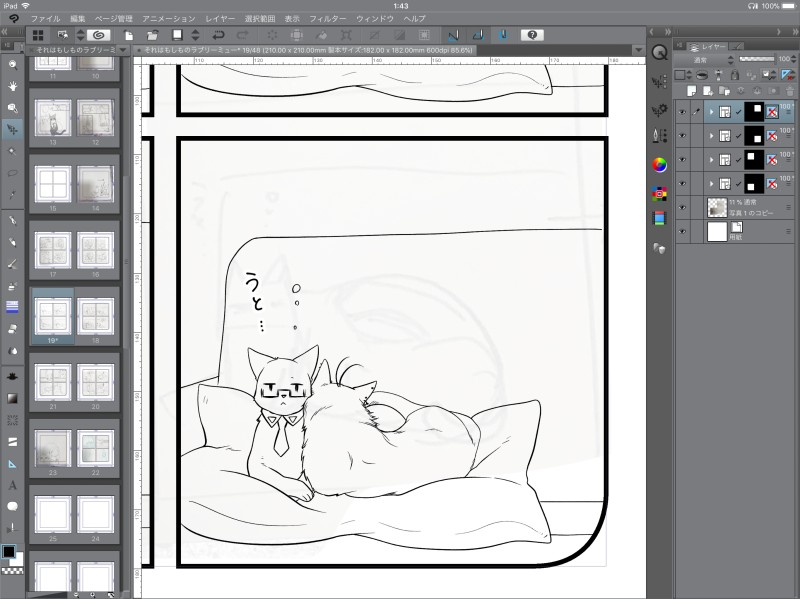
Task: Open Clip Studio spiral icon
Action: point(98,35)
